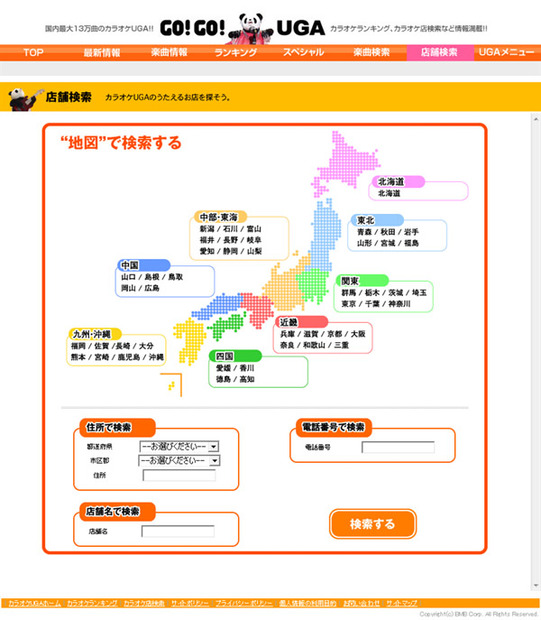The width and height of the screenshot is (541, 620).
Task: Click the 高知 prefecture link
Action: (x=247, y=379)
